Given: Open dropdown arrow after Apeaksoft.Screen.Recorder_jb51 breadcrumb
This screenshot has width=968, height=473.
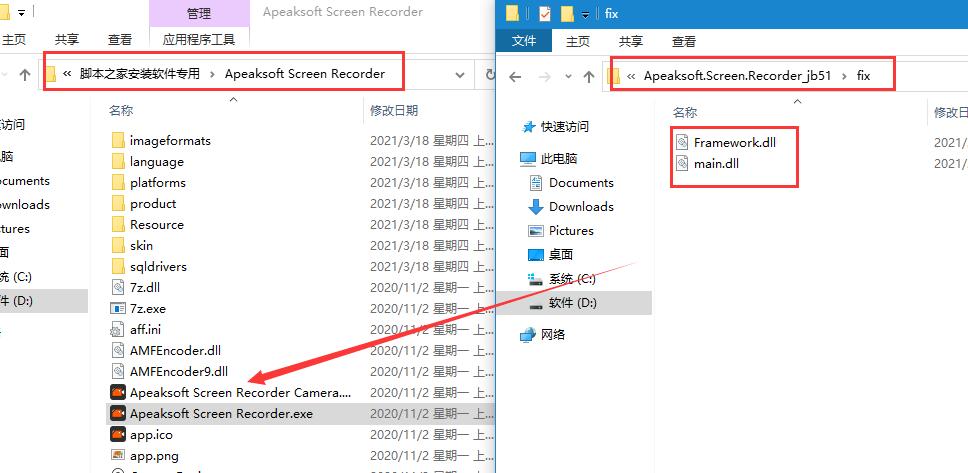Looking at the screenshot, I should [x=844, y=76].
